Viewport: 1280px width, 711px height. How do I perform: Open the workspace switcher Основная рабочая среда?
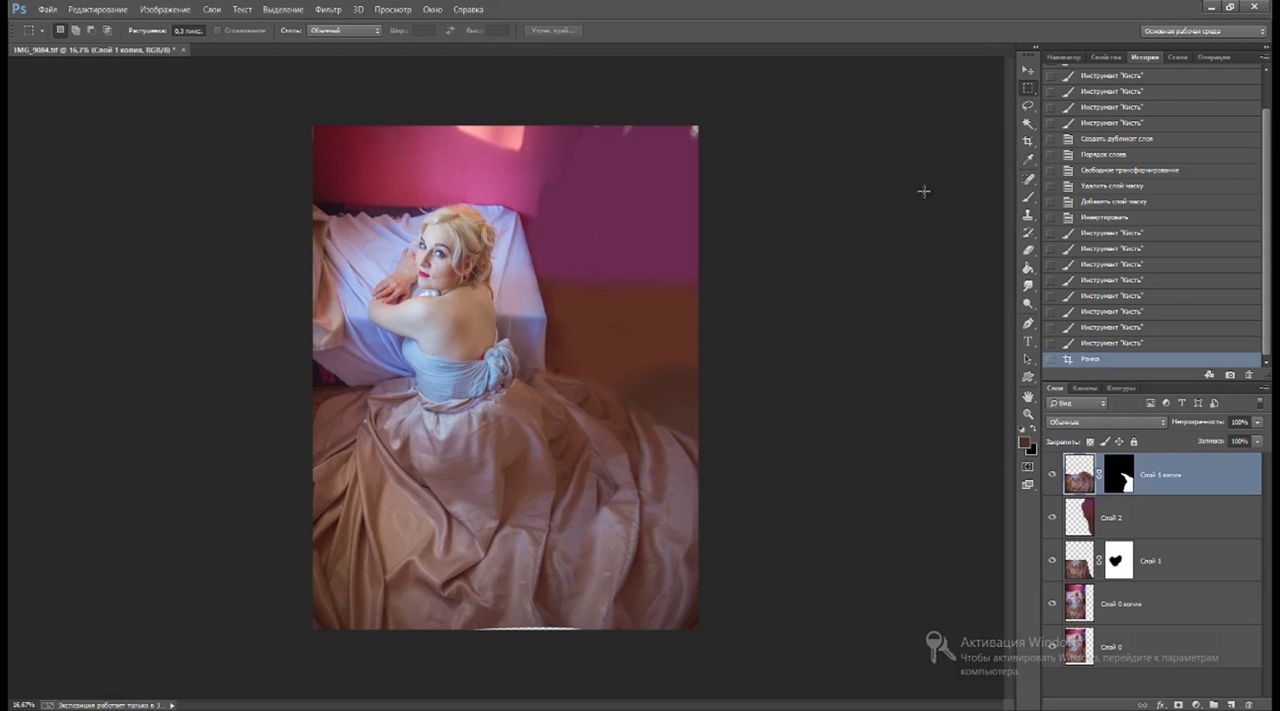pos(1204,31)
